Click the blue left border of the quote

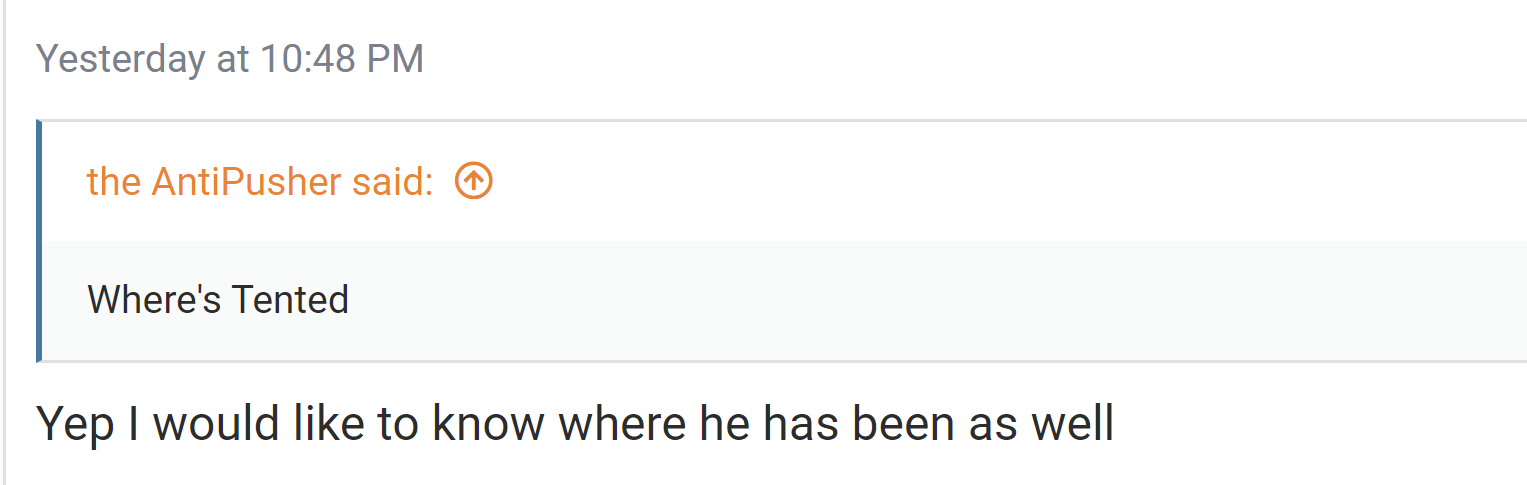(39, 240)
